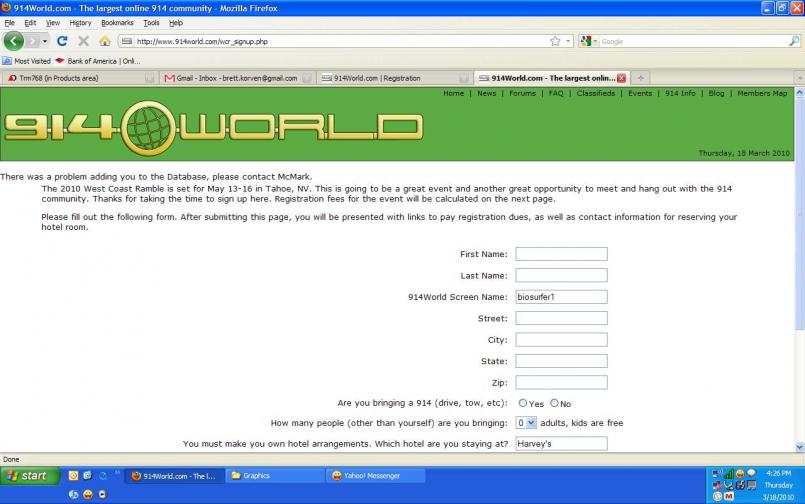Go to Home via the house icon
This screenshot has width=805, height=504.
tap(105, 41)
